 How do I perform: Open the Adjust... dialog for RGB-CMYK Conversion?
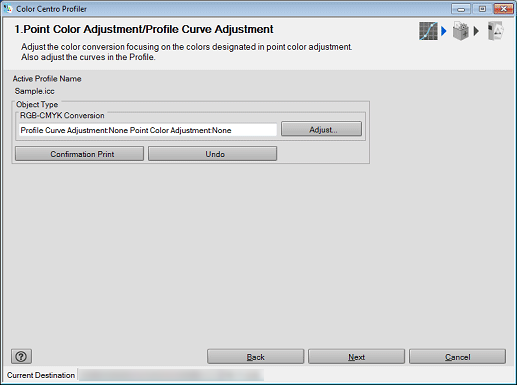[x=321, y=129]
